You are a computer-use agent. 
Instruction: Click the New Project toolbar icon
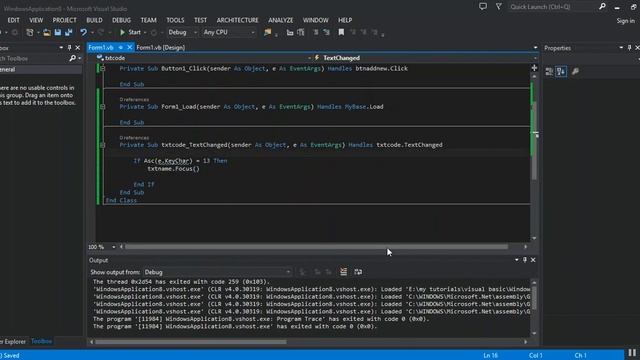[30, 32]
